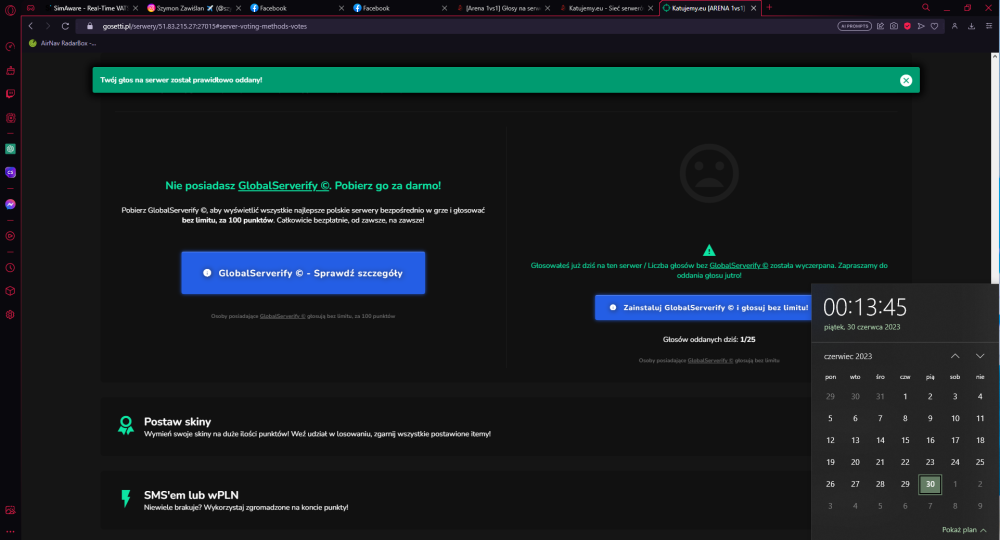Click date text piątek, 30 czerwca 2023
Screen dimensions: 1000x540
point(862,327)
